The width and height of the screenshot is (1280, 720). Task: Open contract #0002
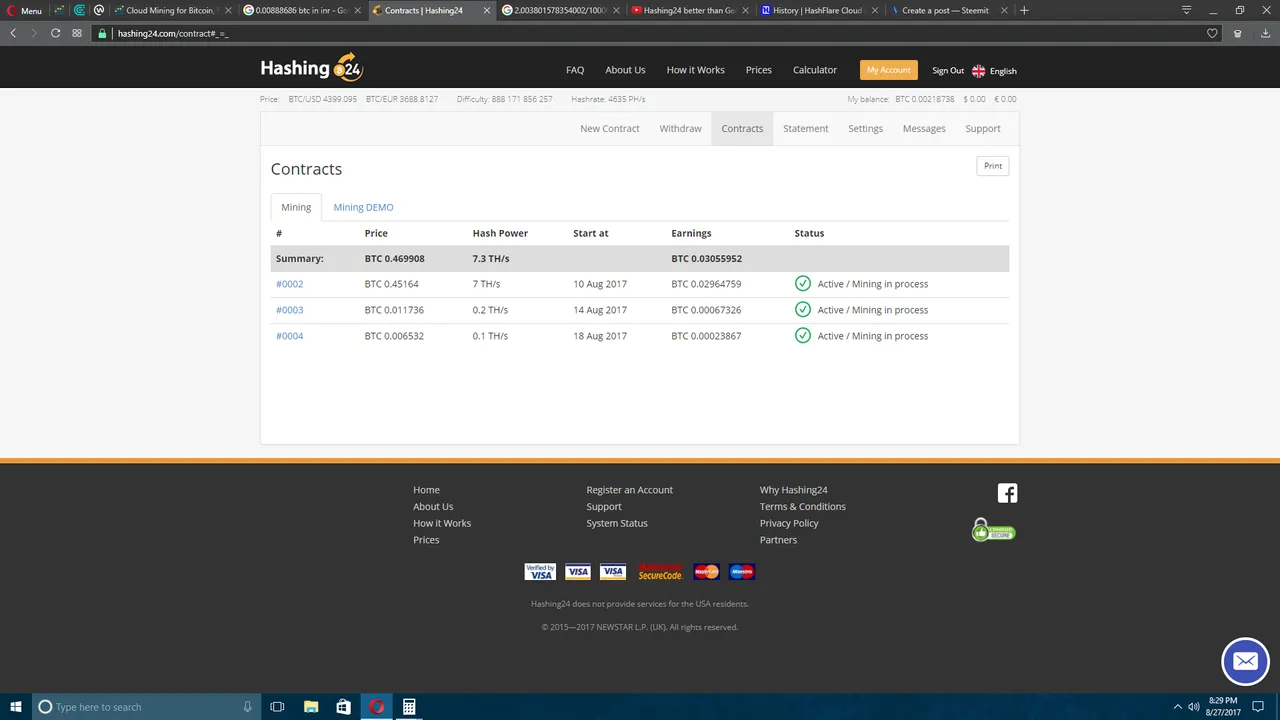(x=289, y=284)
